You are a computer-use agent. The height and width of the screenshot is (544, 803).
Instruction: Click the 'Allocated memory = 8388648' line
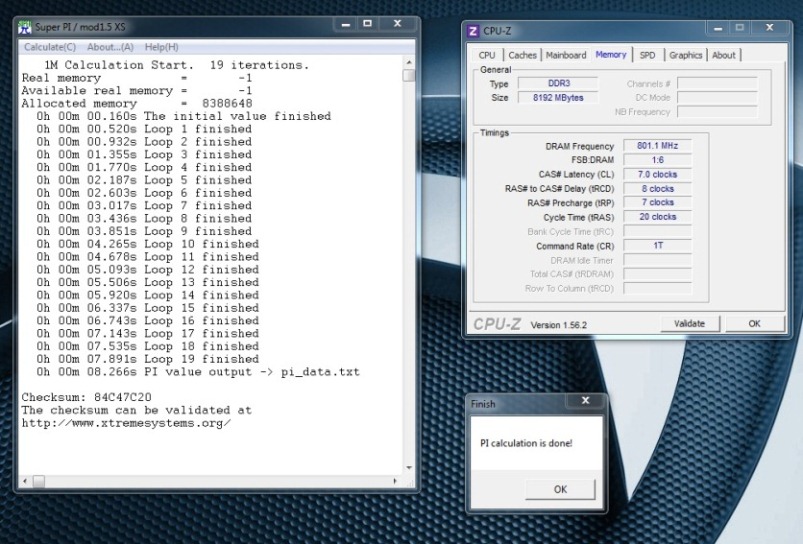137,103
